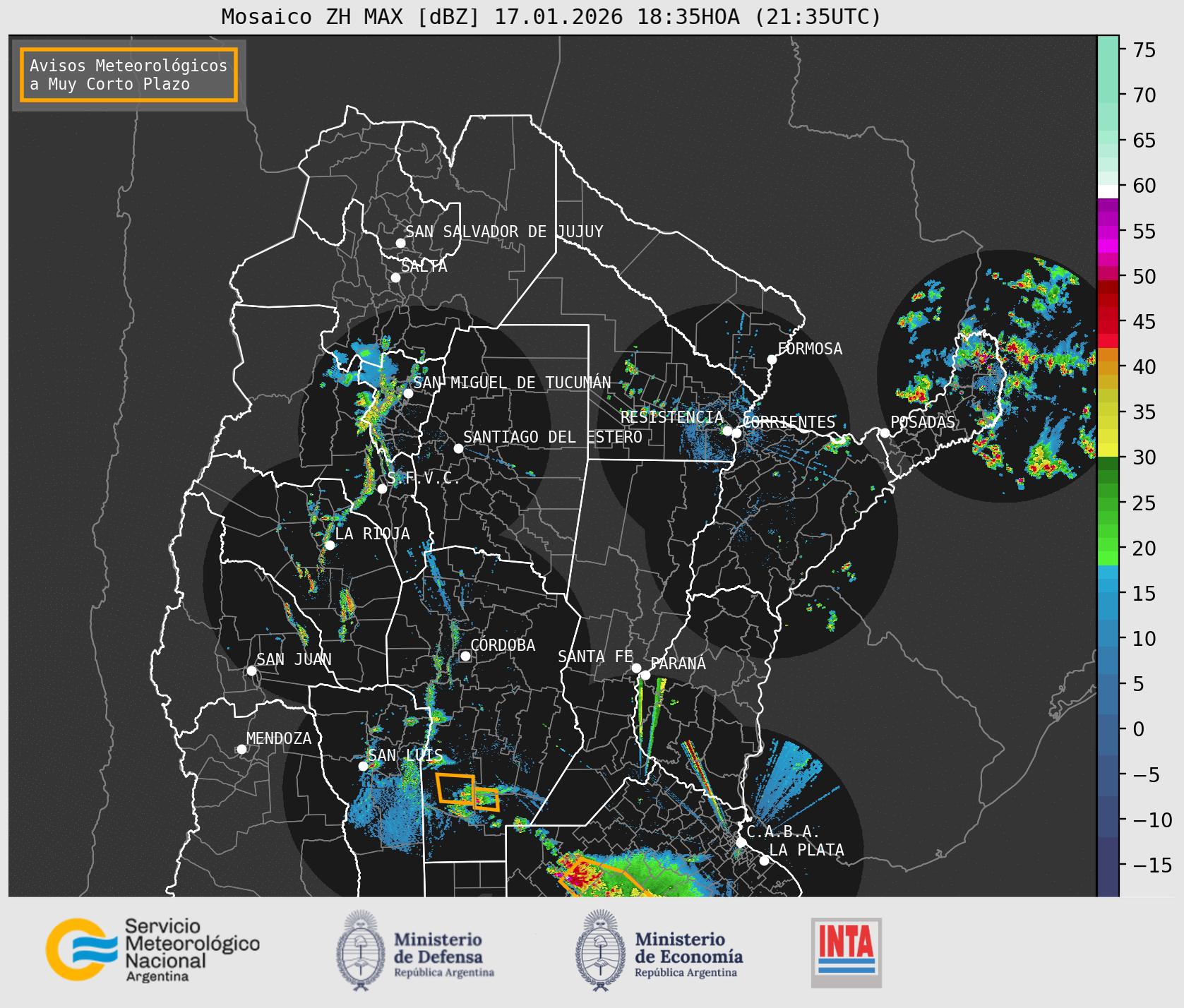Click the 55 tick label on the color scale
Screen dimensions: 1184x1008
pos(1144,232)
